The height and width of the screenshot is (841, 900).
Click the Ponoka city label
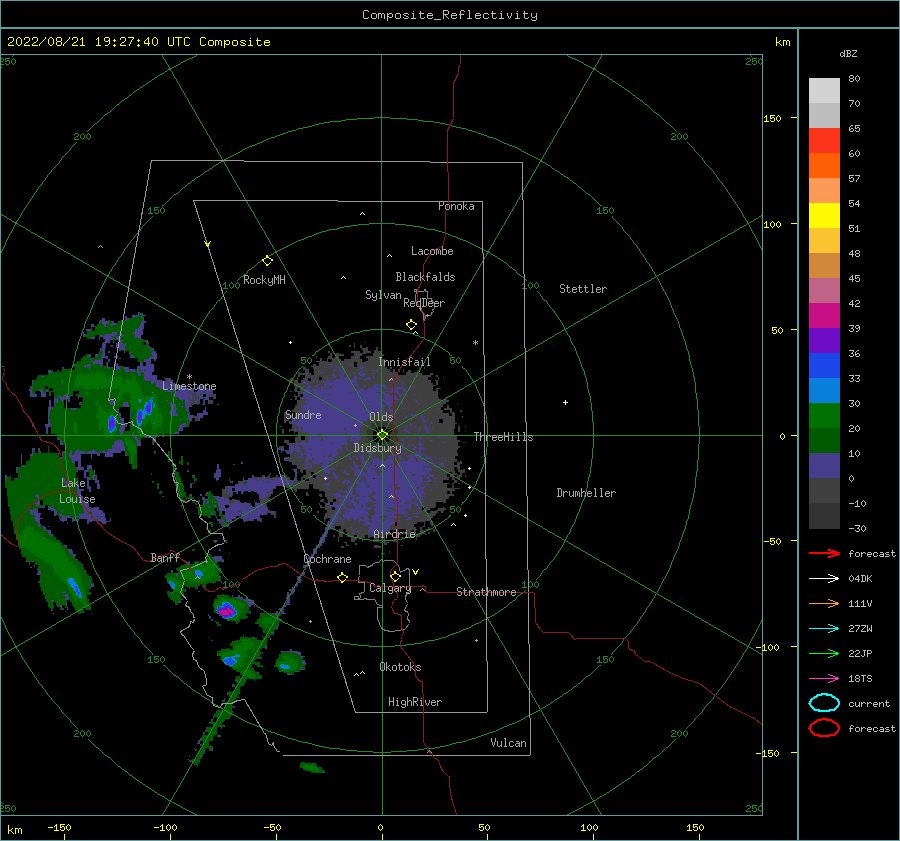[456, 206]
